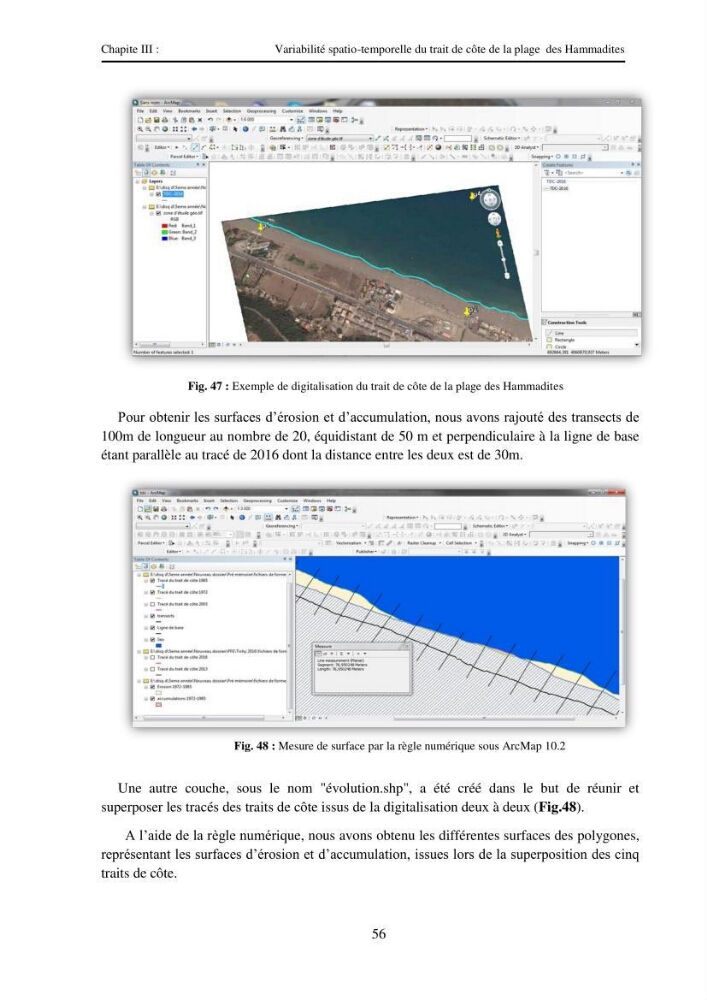Collapse Layers root node in Fig. 47 contents

tap(137, 182)
